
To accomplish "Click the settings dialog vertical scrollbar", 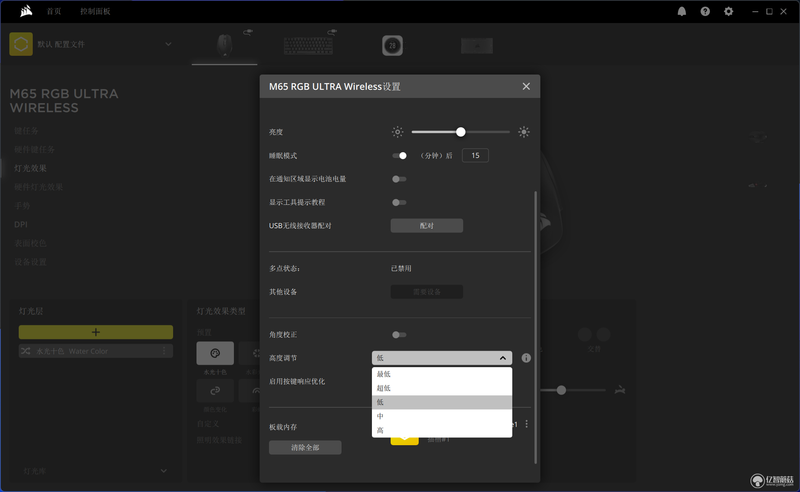I will 535,327.
